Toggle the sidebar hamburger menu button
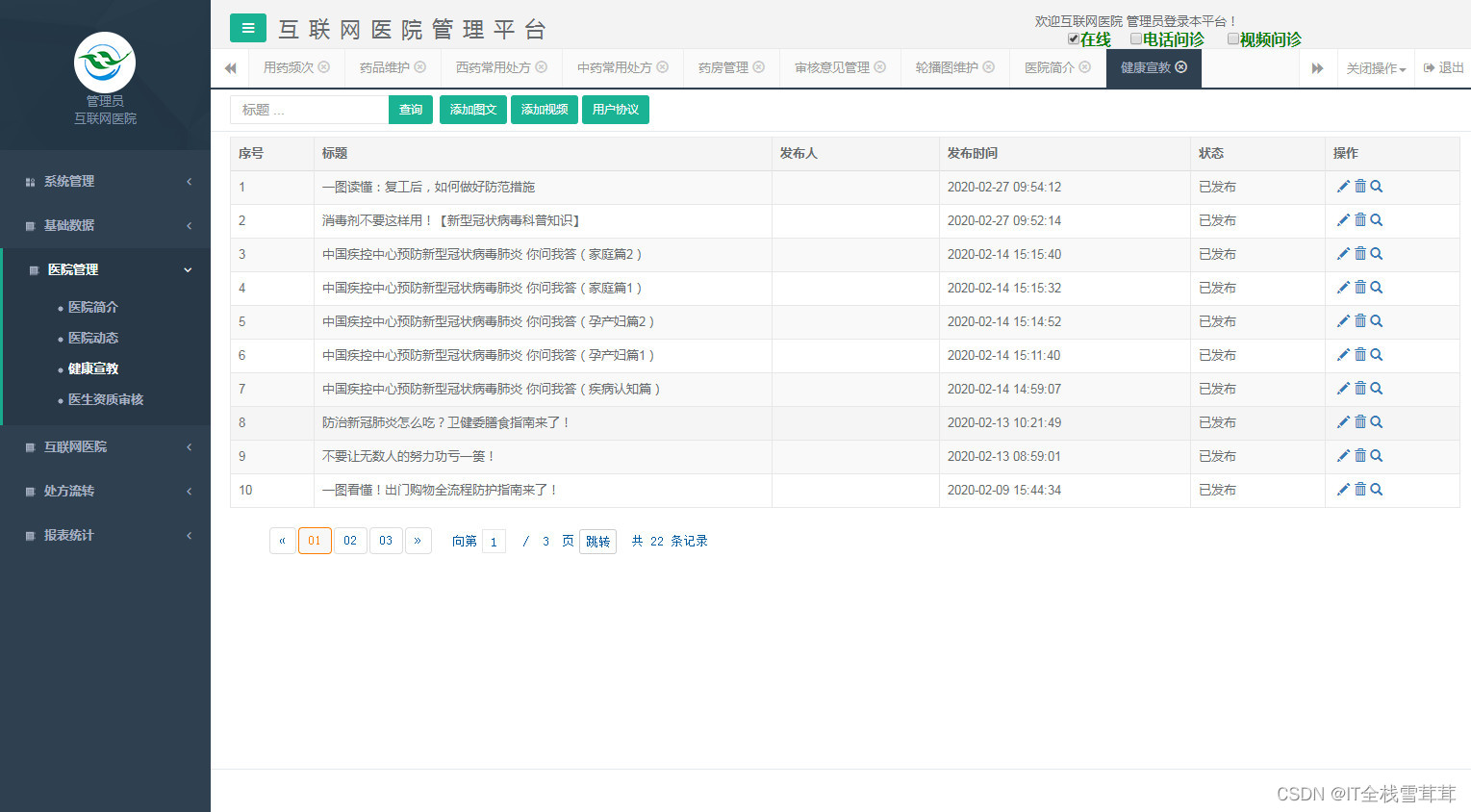The width and height of the screenshot is (1471, 812). (x=248, y=28)
